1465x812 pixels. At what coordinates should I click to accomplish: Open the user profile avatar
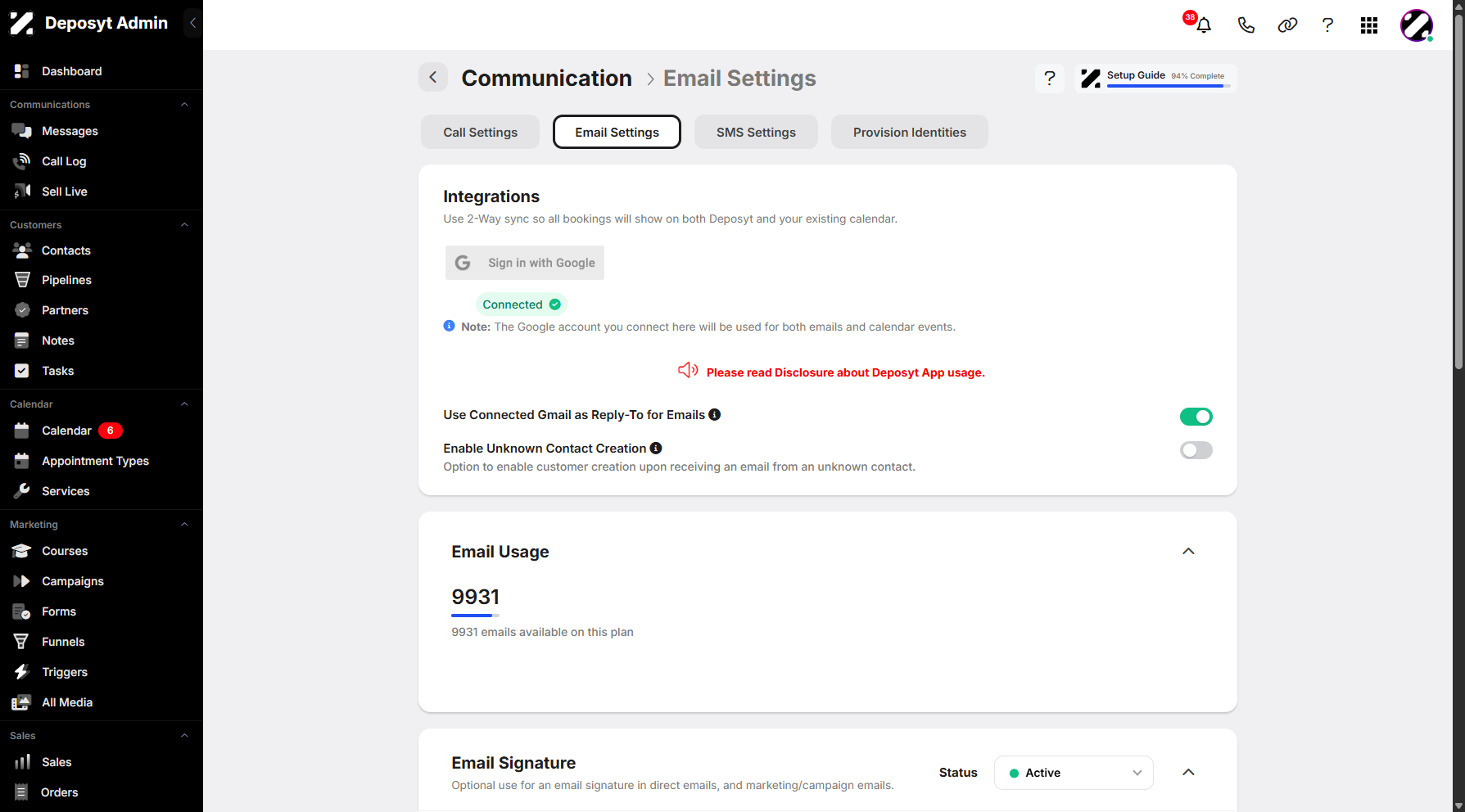1417,25
